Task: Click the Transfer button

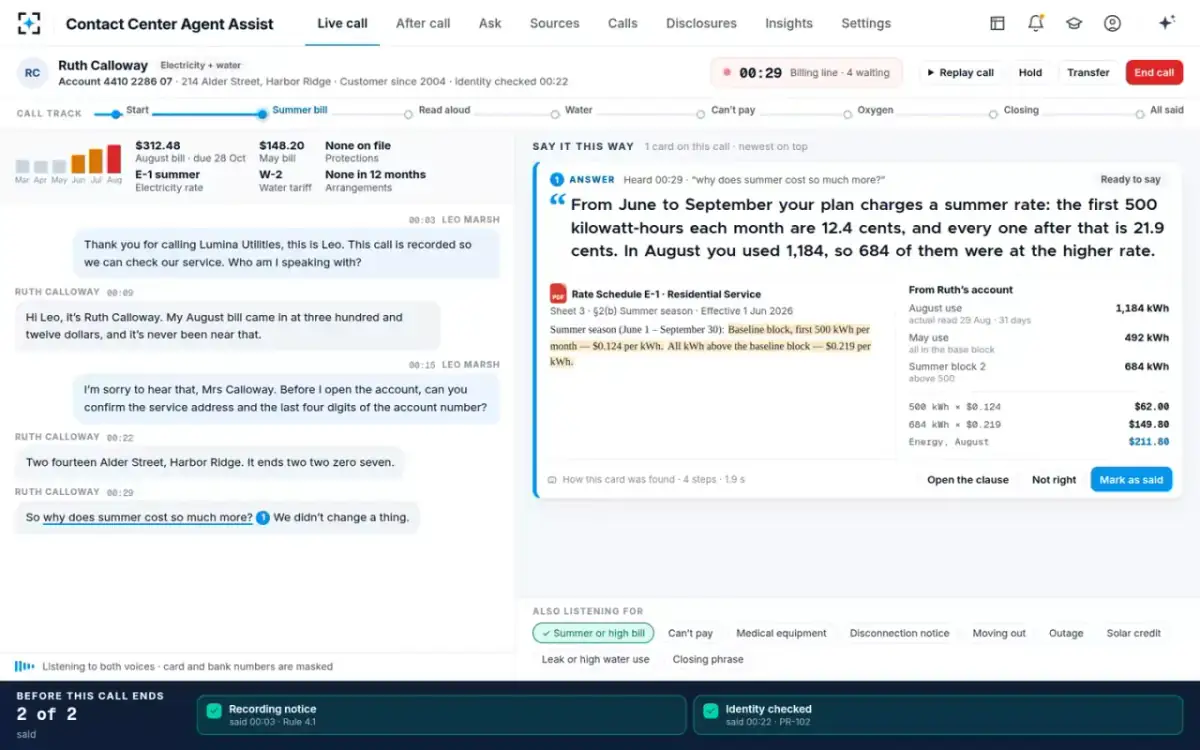Action: 1088,72
